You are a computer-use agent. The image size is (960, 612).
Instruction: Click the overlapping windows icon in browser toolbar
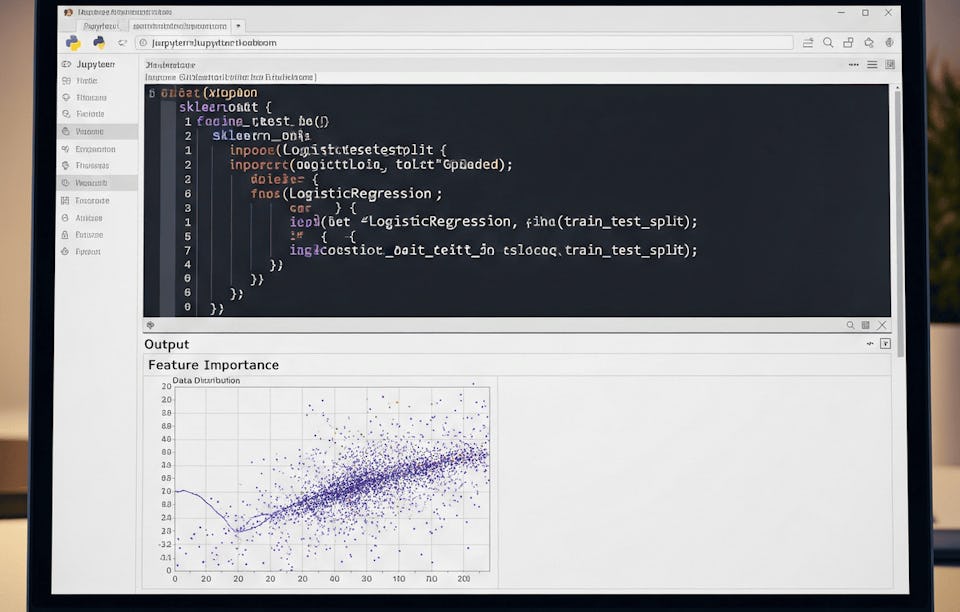pyautogui.click(x=849, y=43)
